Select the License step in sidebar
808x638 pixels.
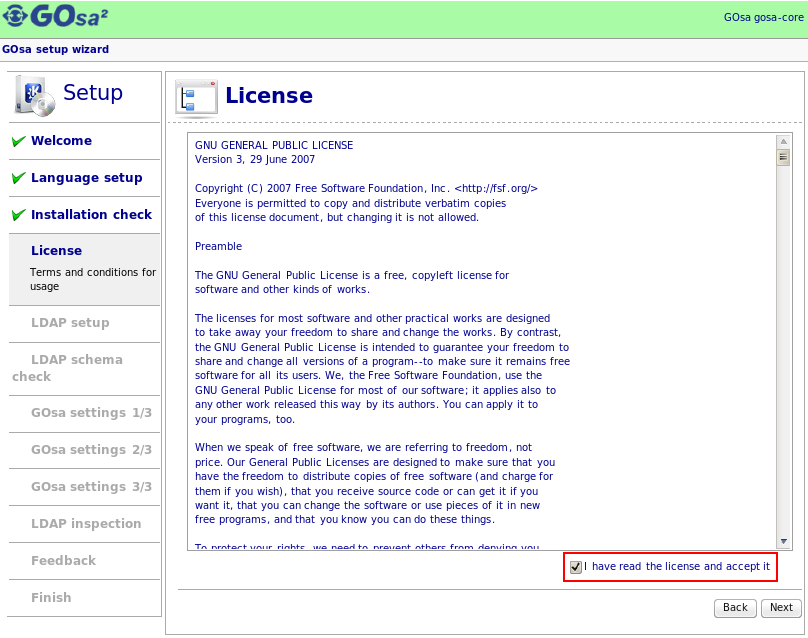[x=56, y=251]
